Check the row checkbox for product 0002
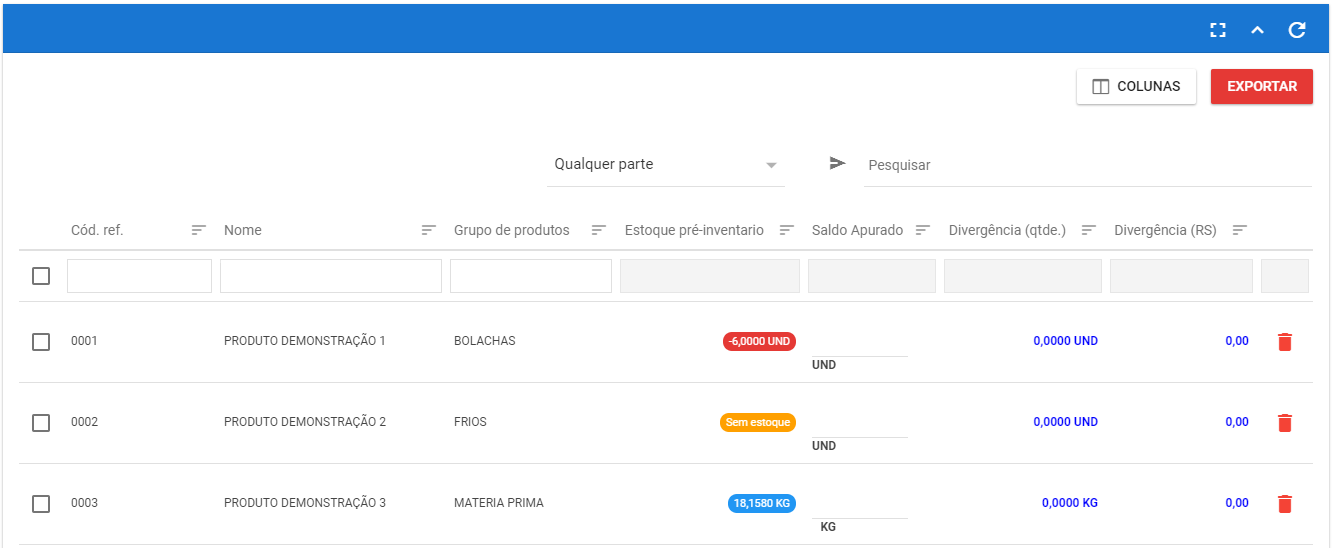The width and height of the screenshot is (1336, 548). tap(41, 423)
